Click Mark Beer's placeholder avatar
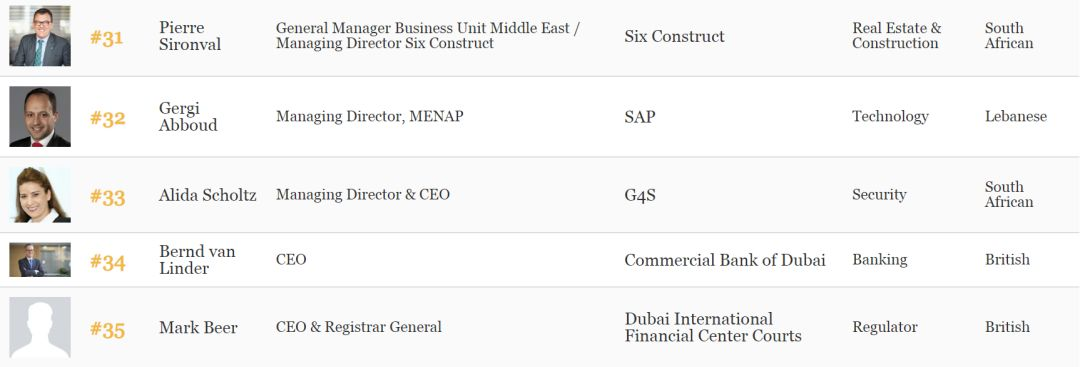Screen dimensions: 1080x367 point(40,327)
